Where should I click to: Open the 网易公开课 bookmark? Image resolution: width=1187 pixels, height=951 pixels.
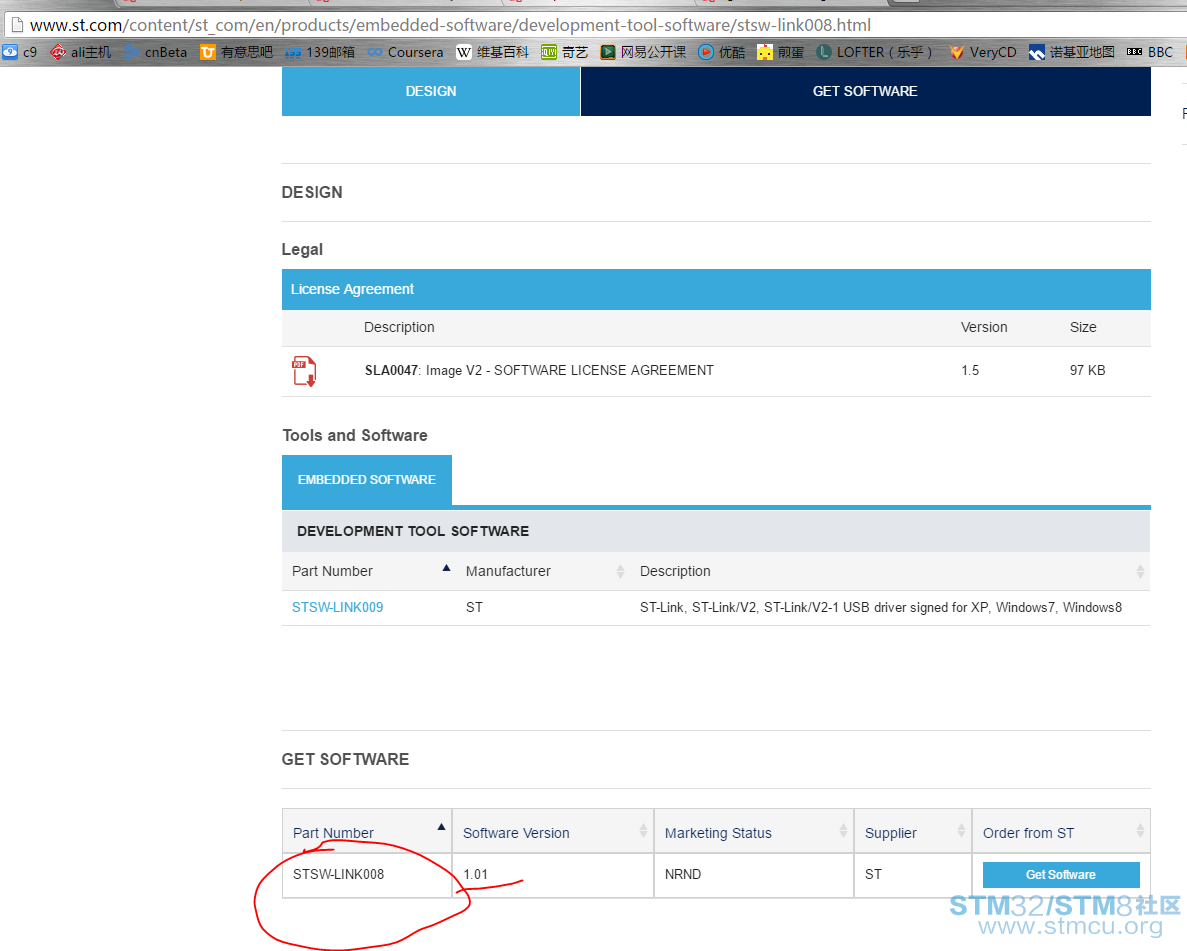click(643, 52)
